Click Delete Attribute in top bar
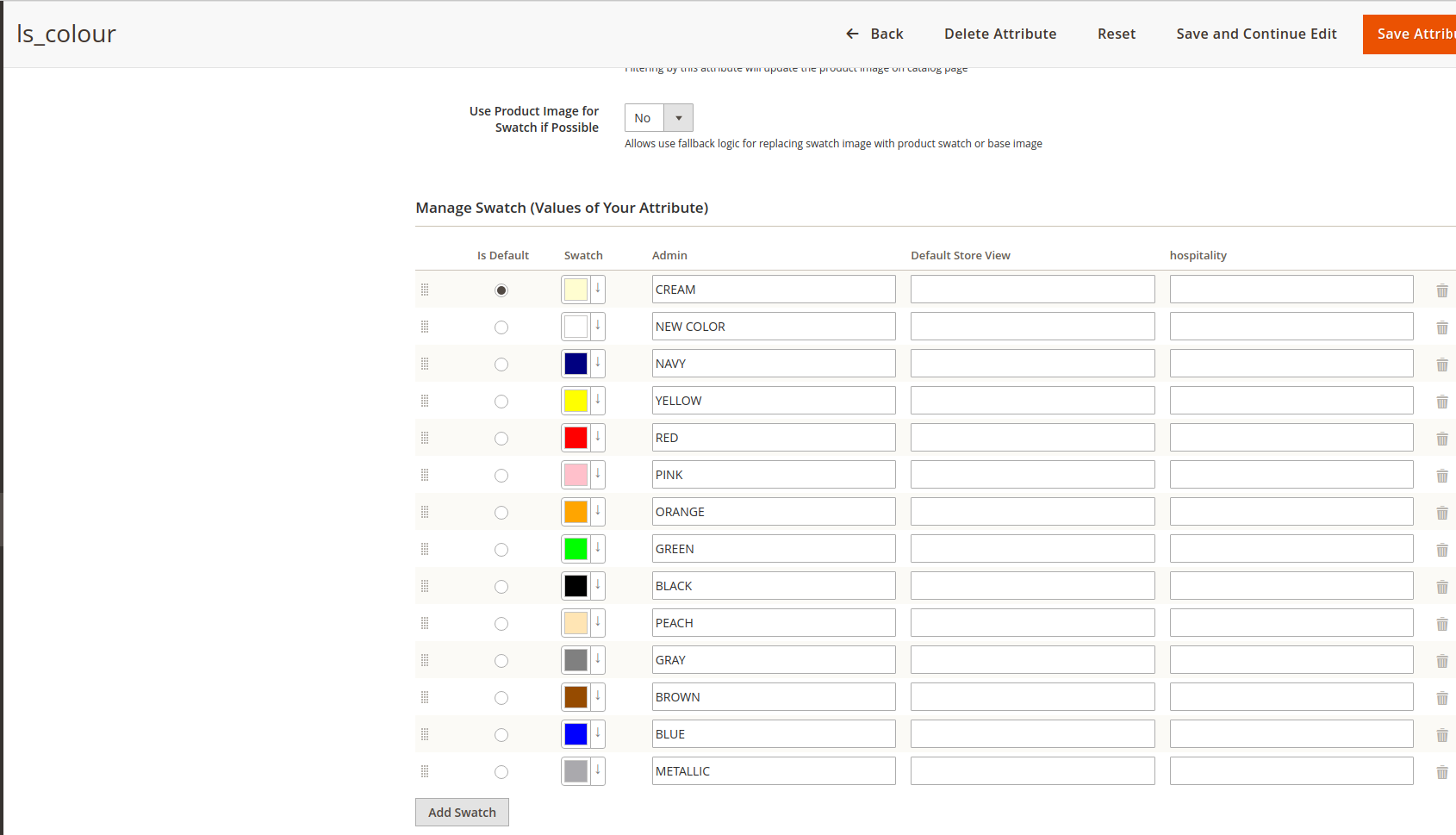 coord(999,34)
